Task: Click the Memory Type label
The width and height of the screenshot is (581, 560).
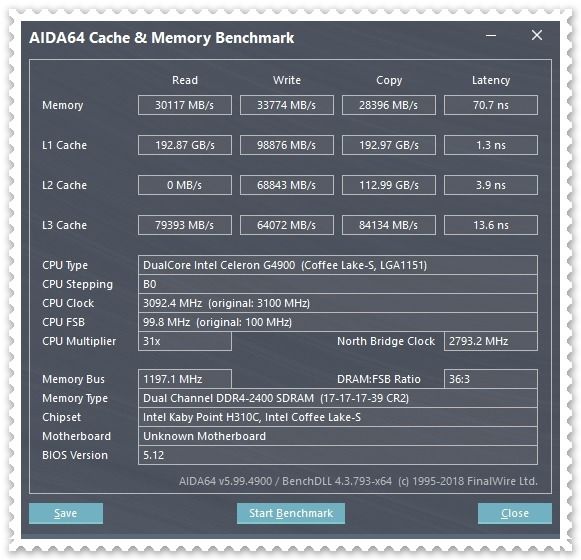Action: [x=75, y=398]
